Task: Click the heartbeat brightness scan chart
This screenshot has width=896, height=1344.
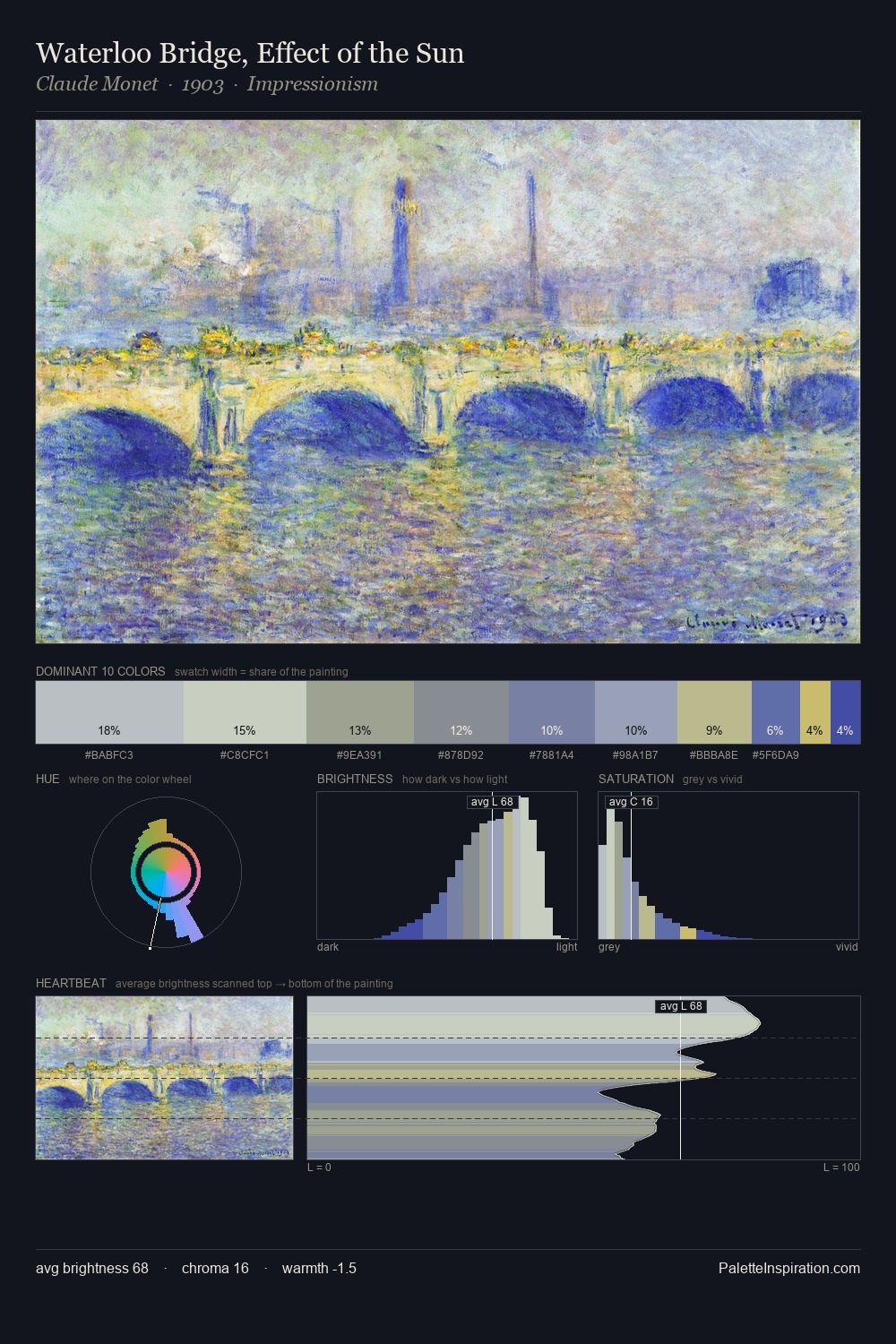Action: pos(583,1078)
